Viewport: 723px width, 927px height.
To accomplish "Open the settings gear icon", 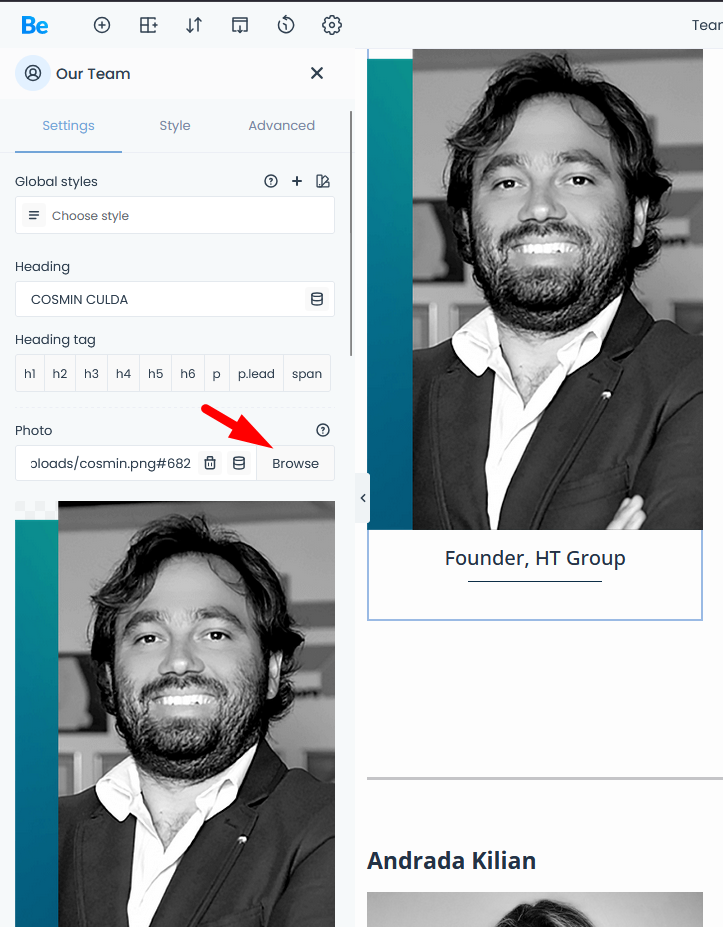I will pos(332,25).
